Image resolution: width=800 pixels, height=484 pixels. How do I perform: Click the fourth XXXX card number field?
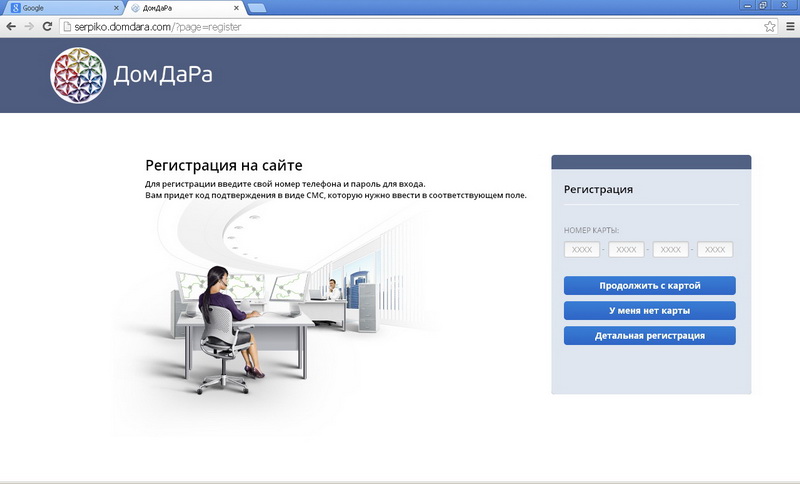(715, 249)
